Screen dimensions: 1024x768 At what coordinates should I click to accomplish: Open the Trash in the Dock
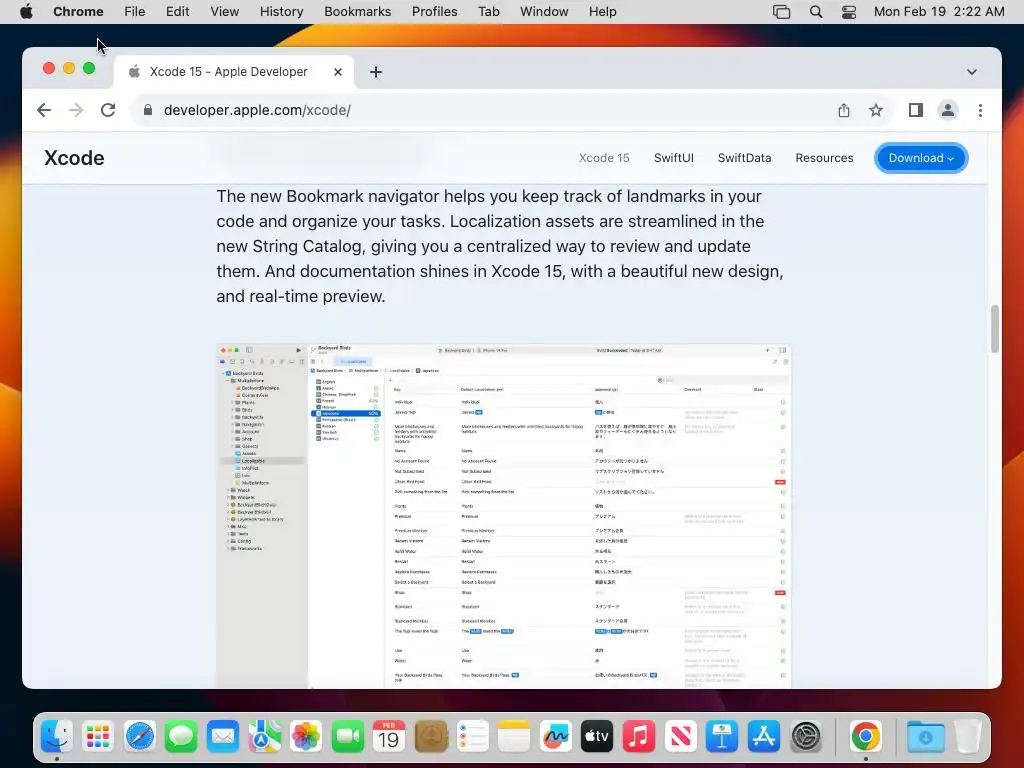(968, 737)
